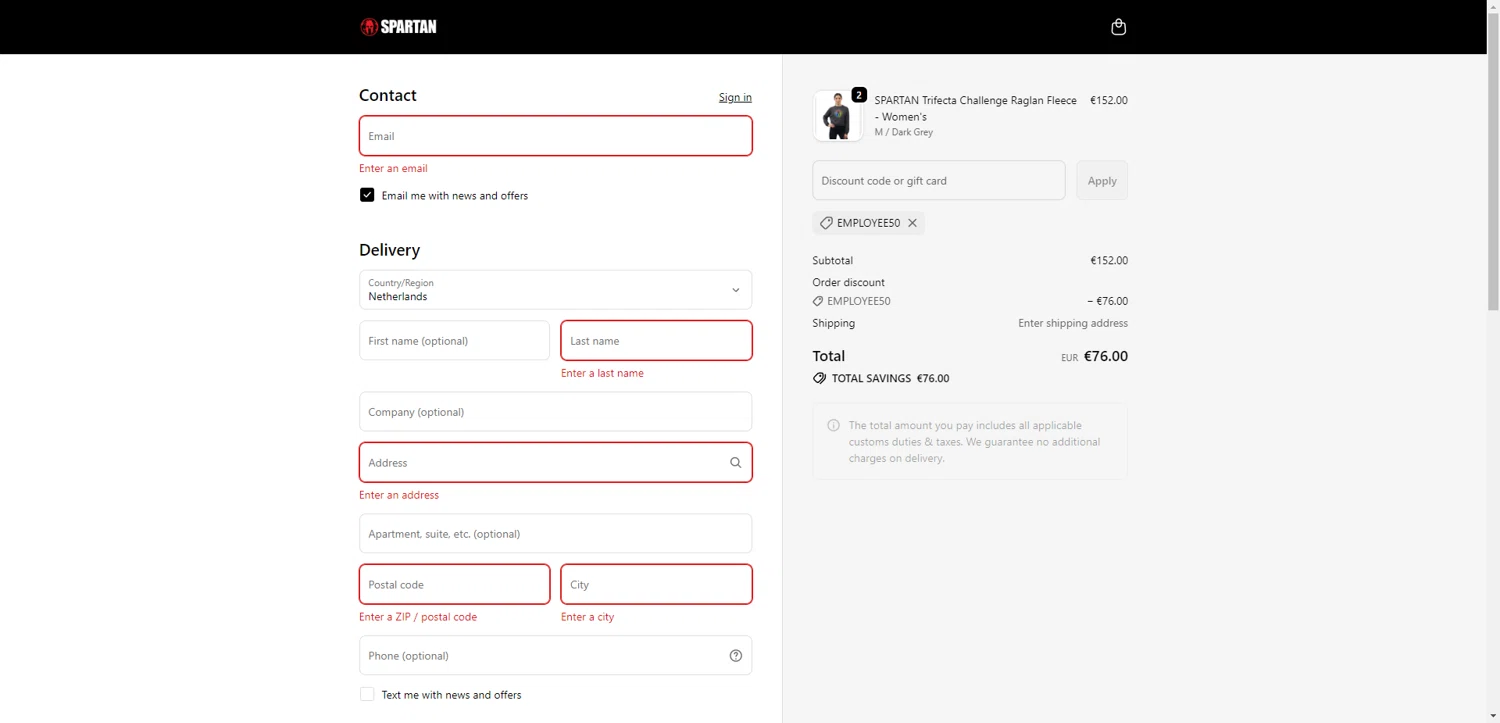This screenshot has height=723, width=1500.
Task: Enable Text me with news and offers
Action: (x=367, y=695)
